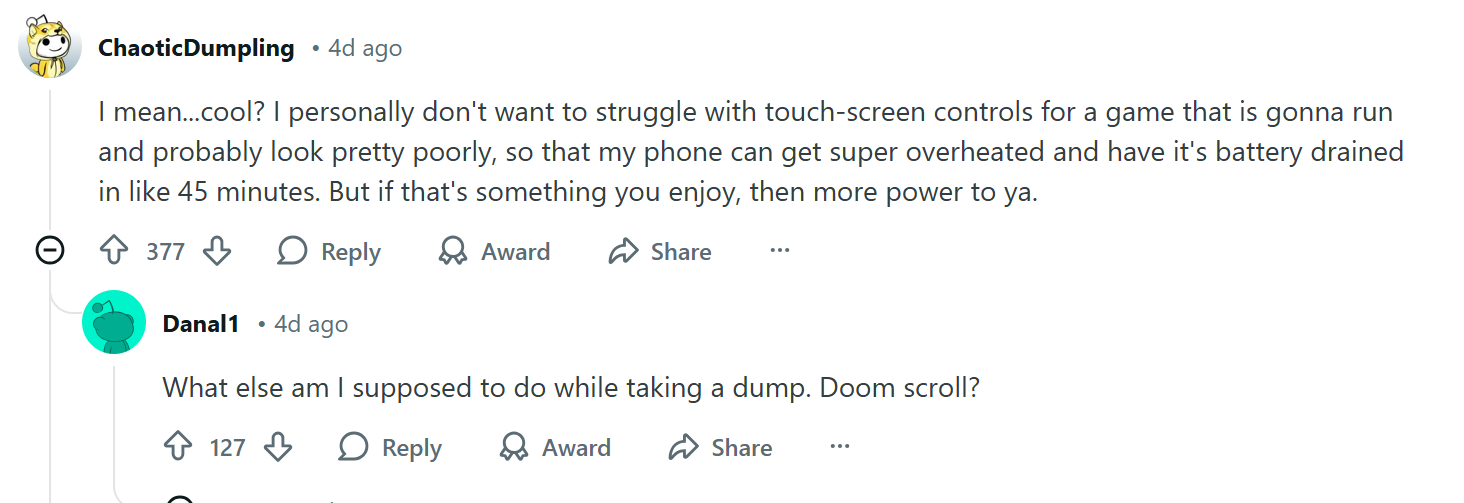Image resolution: width=1464 pixels, height=503 pixels.
Task: Click Award icon under Danal1's comment
Action: [514, 447]
